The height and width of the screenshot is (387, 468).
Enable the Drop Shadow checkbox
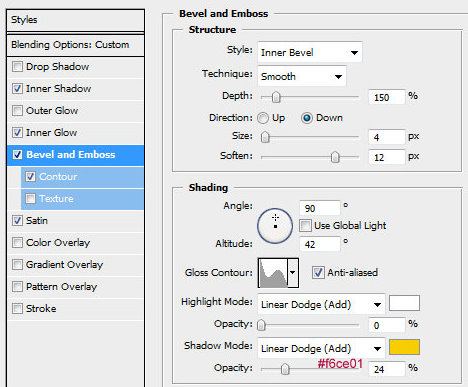[x=17, y=67]
